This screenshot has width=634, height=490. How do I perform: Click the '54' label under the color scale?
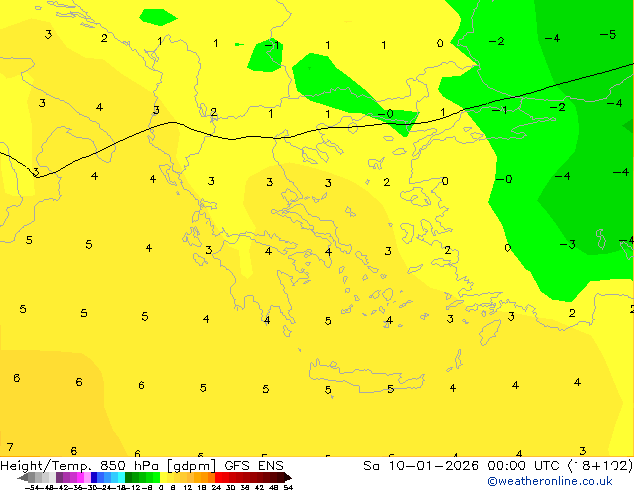288,487
